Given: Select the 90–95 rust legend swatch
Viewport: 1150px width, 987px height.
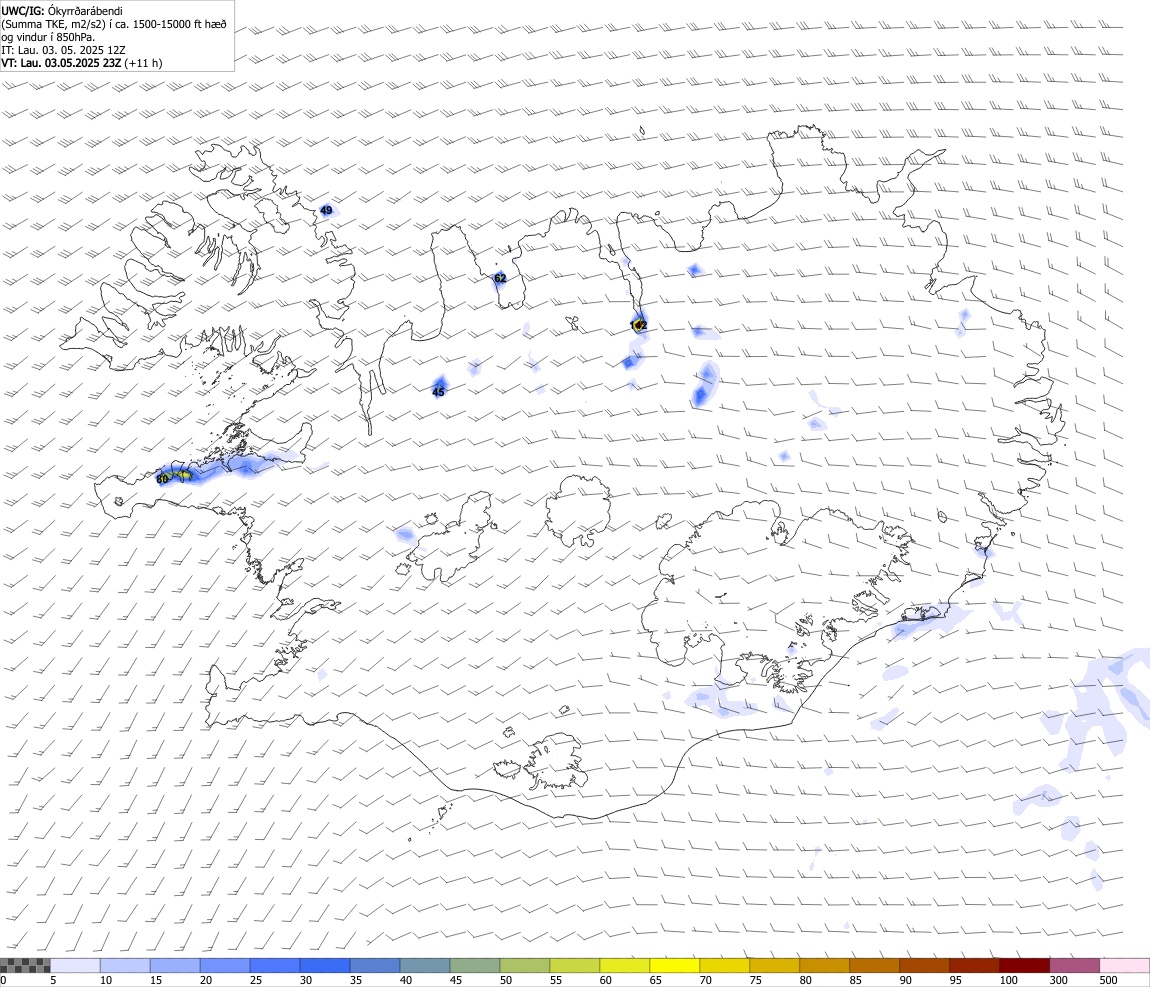Looking at the screenshot, I should click(924, 966).
